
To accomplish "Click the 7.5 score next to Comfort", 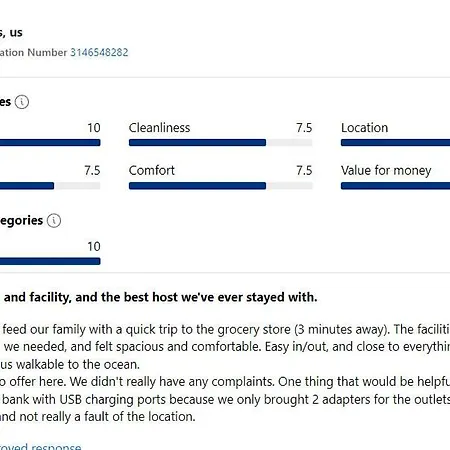I will [304, 170].
